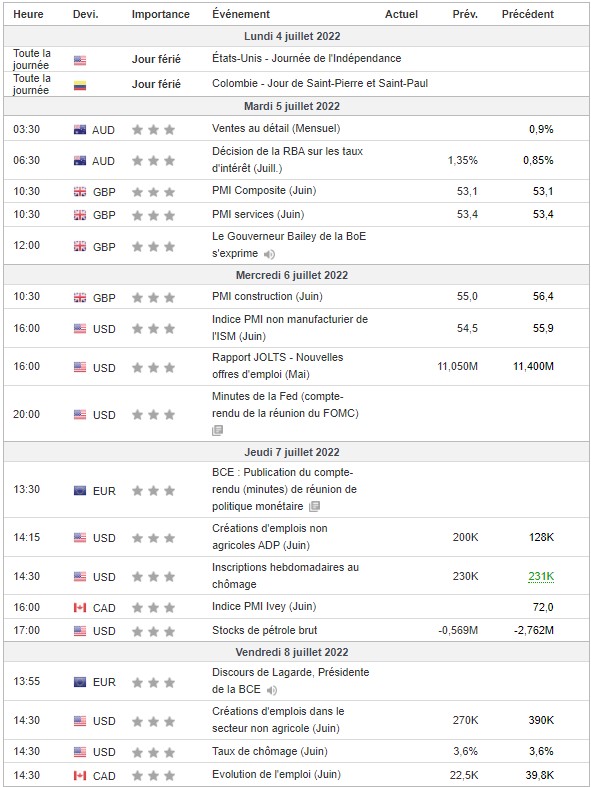The width and height of the screenshot is (591, 787).
Task: Click the speaker icon beside Bailey BoE speech
Action: tap(270, 254)
